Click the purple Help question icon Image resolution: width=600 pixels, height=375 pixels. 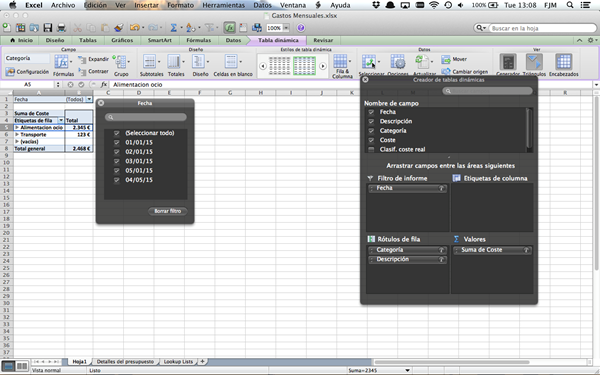(x=301, y=28)
